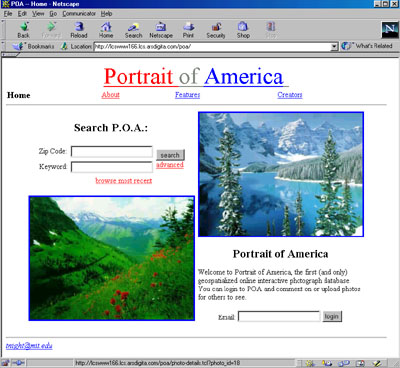Follow the advanced search link

[x=170, y=165]
